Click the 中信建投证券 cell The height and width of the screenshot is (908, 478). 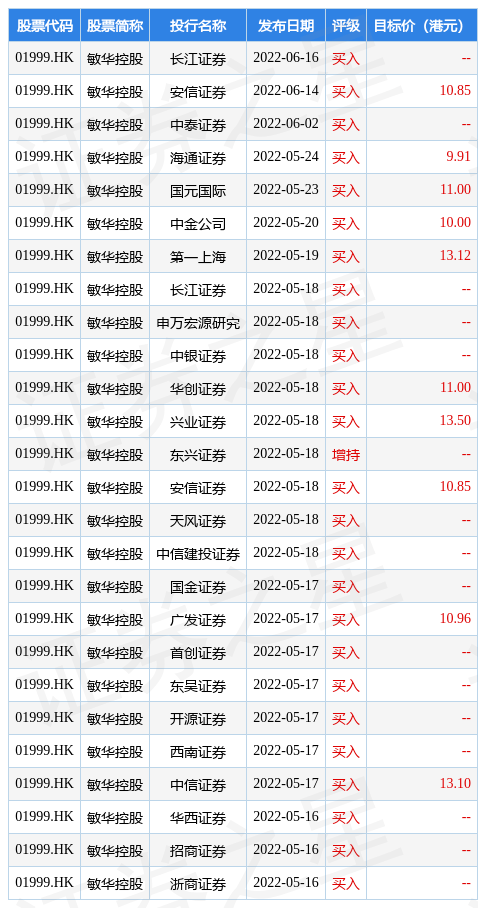[x=198, y=554]
